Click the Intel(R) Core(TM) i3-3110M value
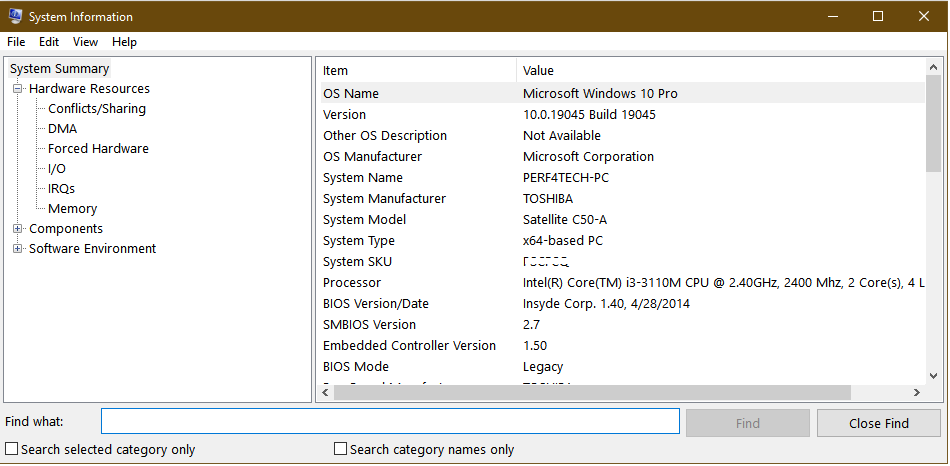The image size is (950, 466). (723, 282)
